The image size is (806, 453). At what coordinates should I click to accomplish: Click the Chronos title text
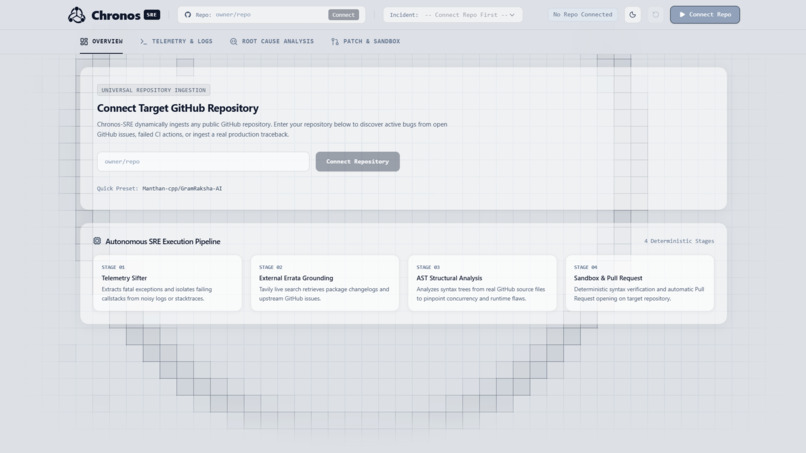[x=116, y=15]
